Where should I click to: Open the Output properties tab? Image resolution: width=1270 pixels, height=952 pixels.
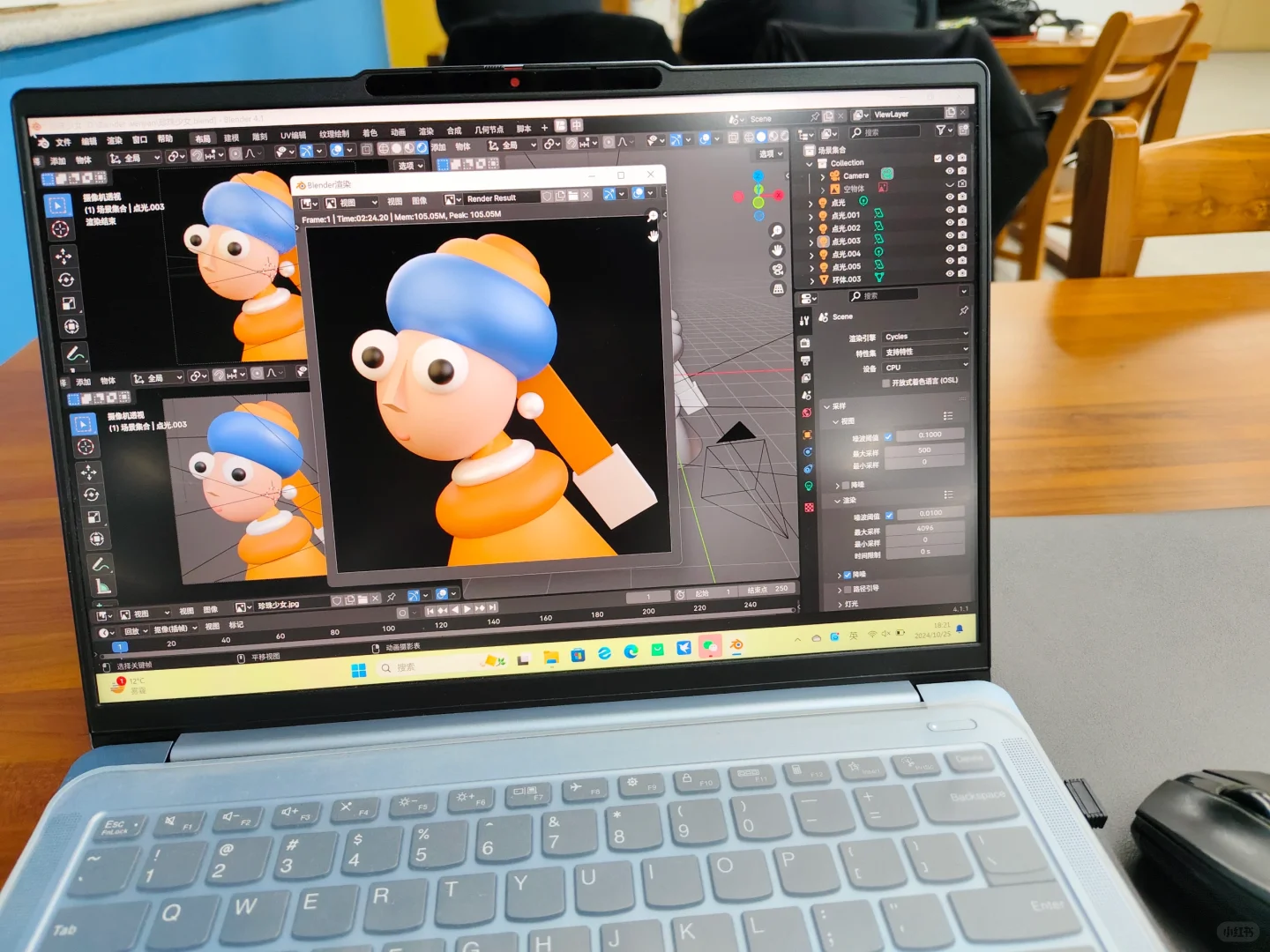pyautogui.click(x=805, y=361)
